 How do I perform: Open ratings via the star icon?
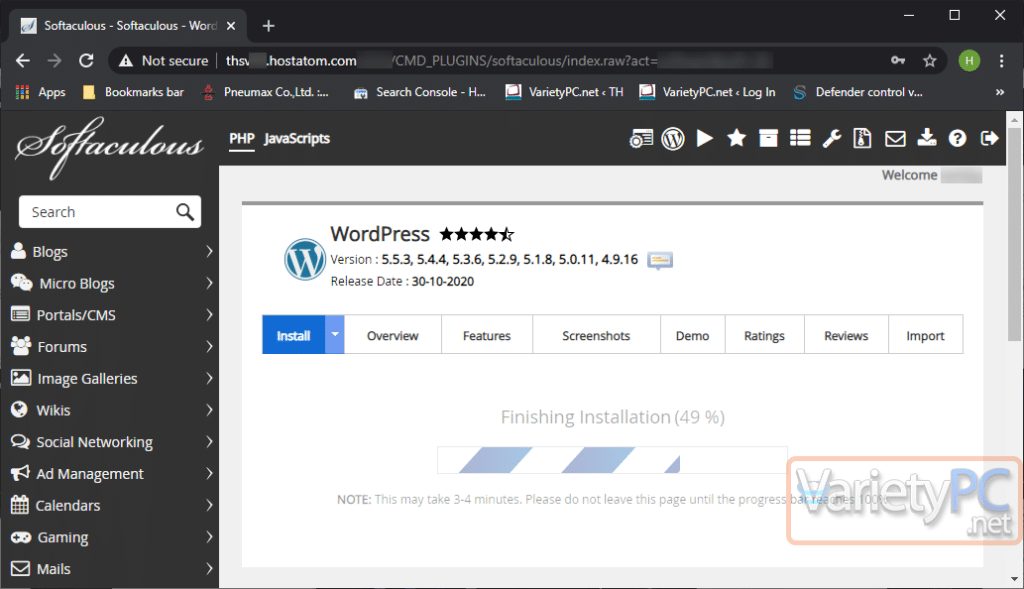click(737, 139)
